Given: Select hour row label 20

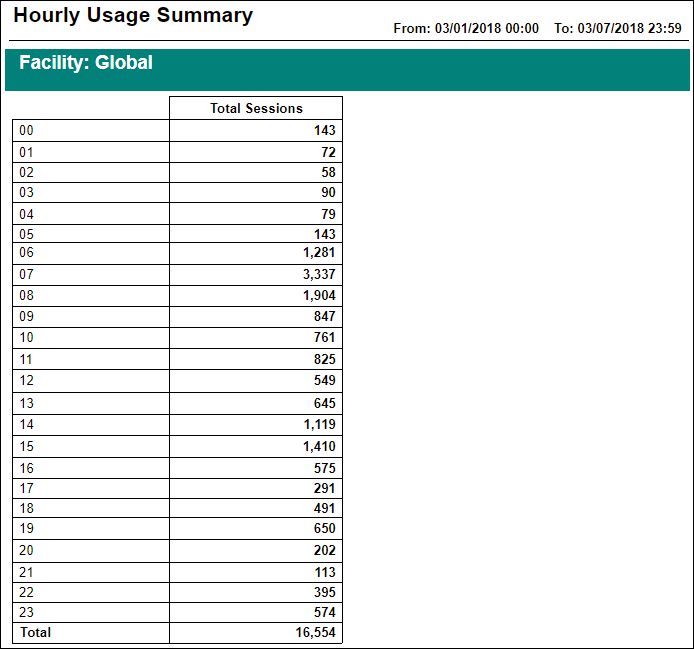Looking at the screenshot, I should (x=27, y=550).
